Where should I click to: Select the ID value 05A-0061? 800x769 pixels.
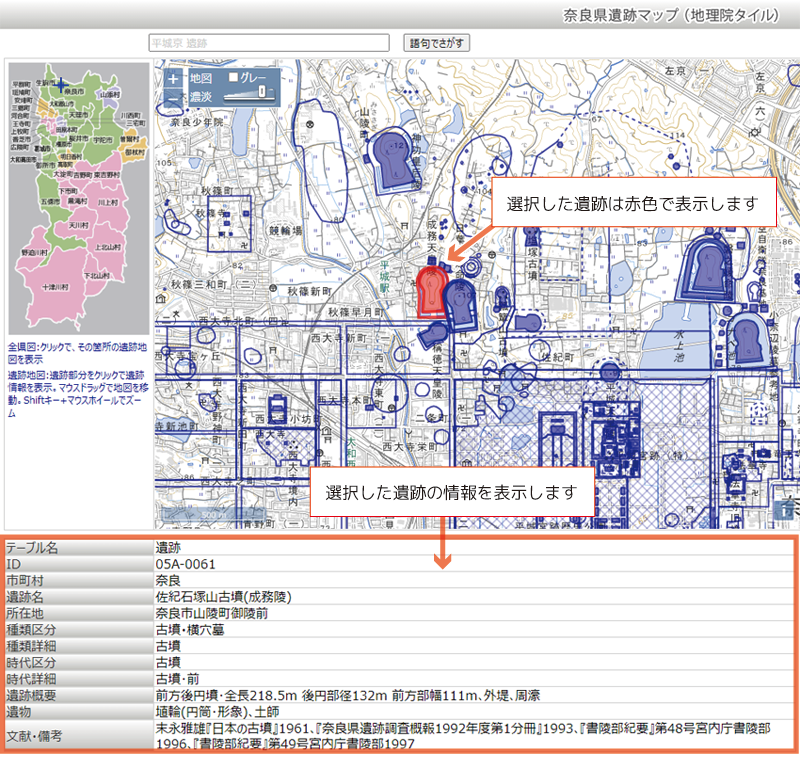coord(186,564)
